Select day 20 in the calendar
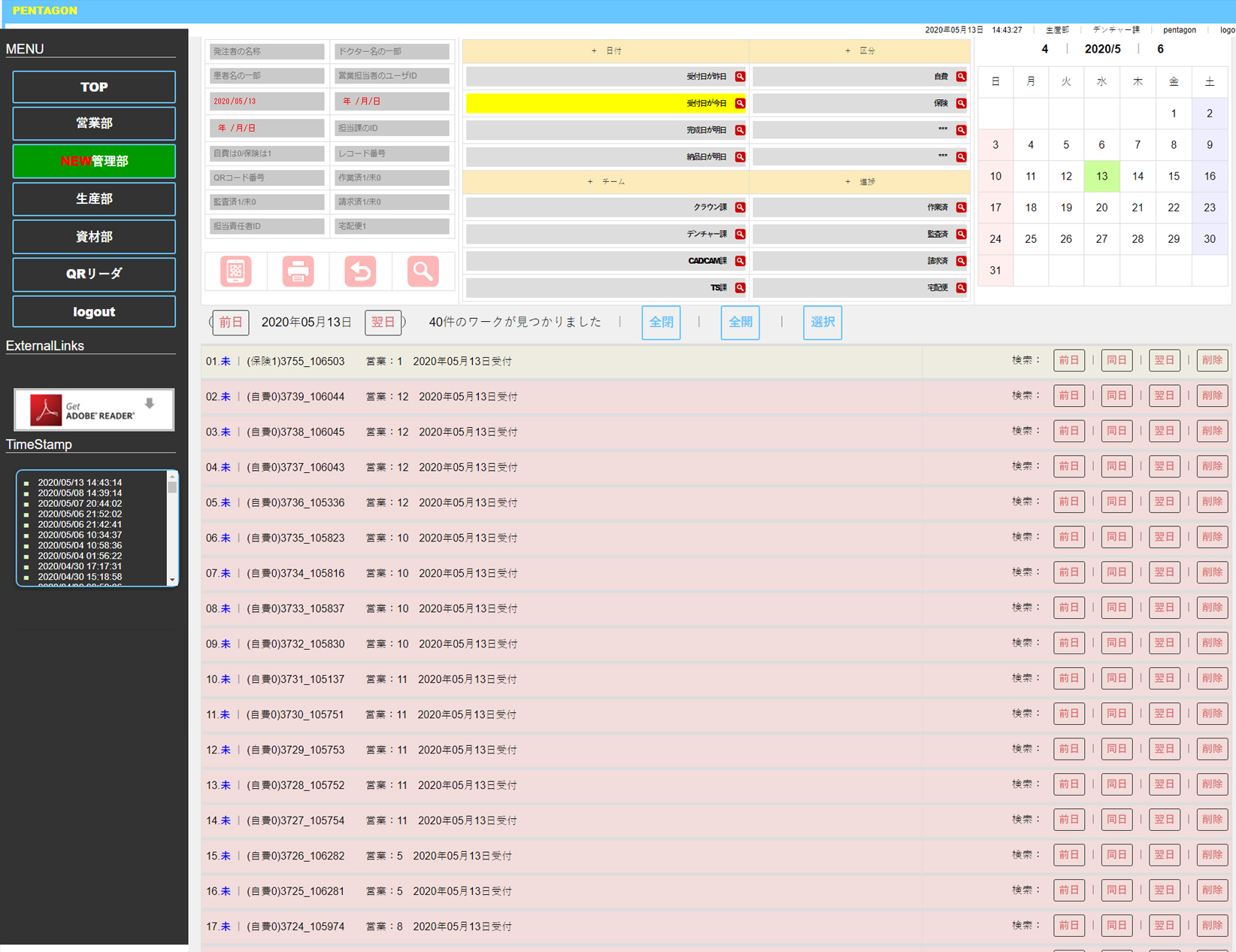The width and height of the screenshot is (1236, 952). click(x=1101, y=208)
